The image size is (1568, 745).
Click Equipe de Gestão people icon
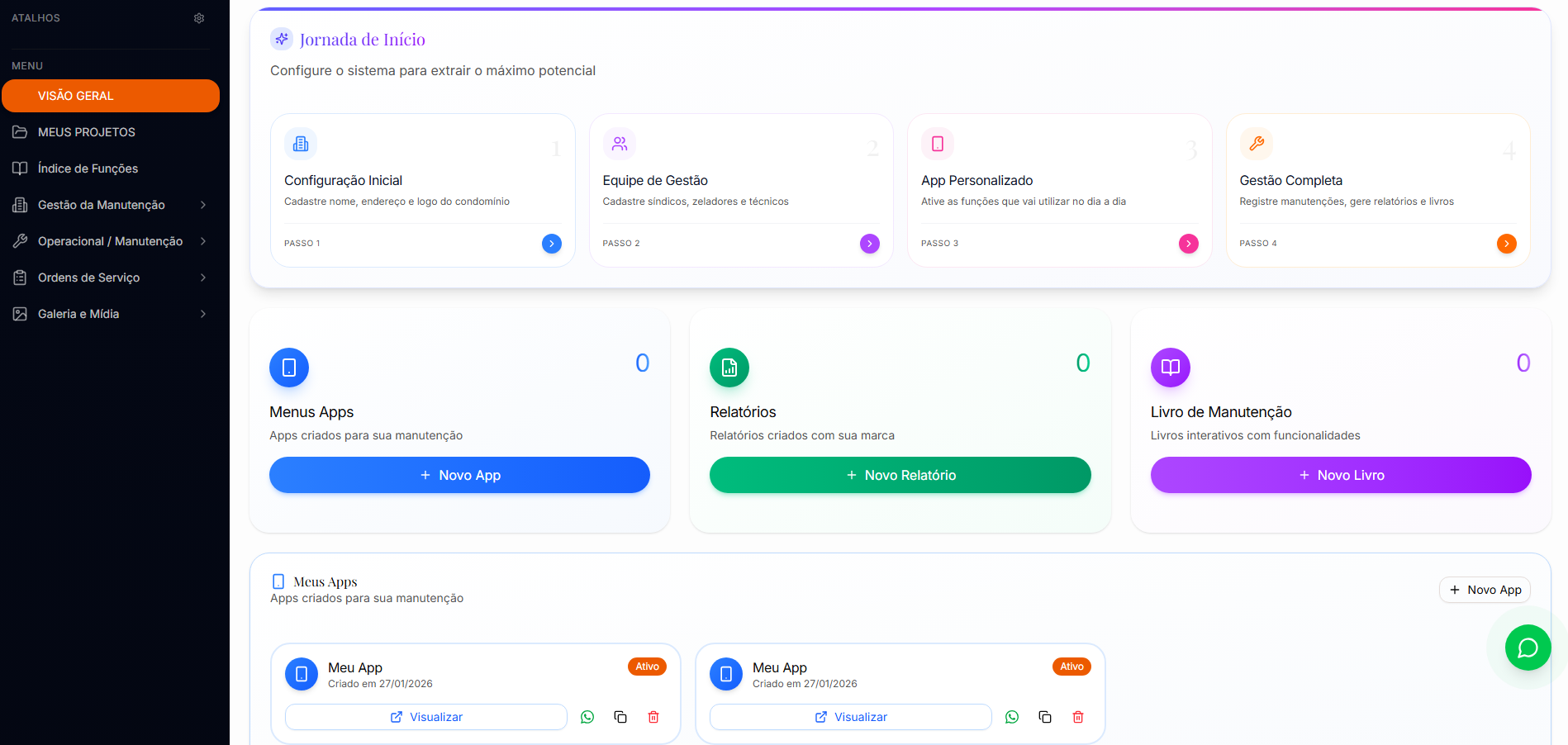pyautogui.click(x=620, y=144)
